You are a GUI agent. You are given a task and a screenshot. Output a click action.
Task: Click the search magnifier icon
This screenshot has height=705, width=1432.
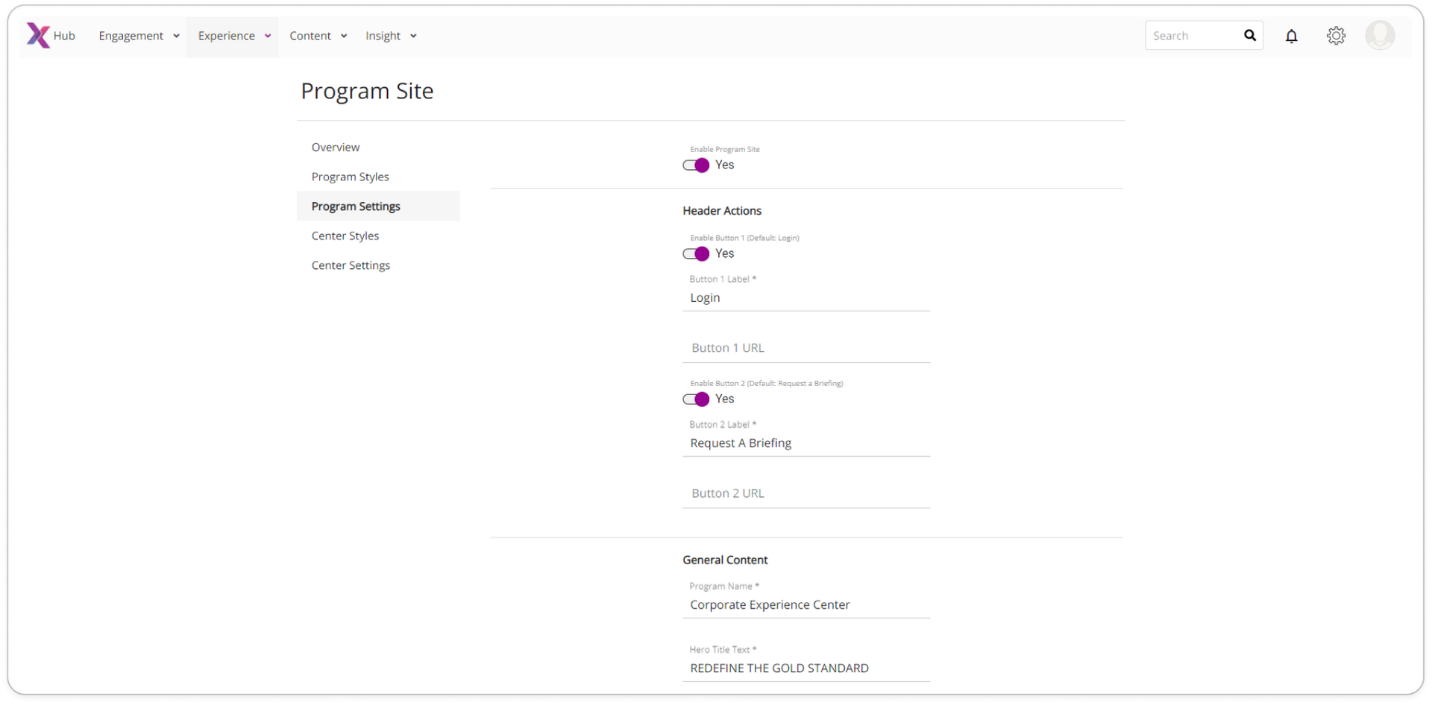[x=1249, y=36]
